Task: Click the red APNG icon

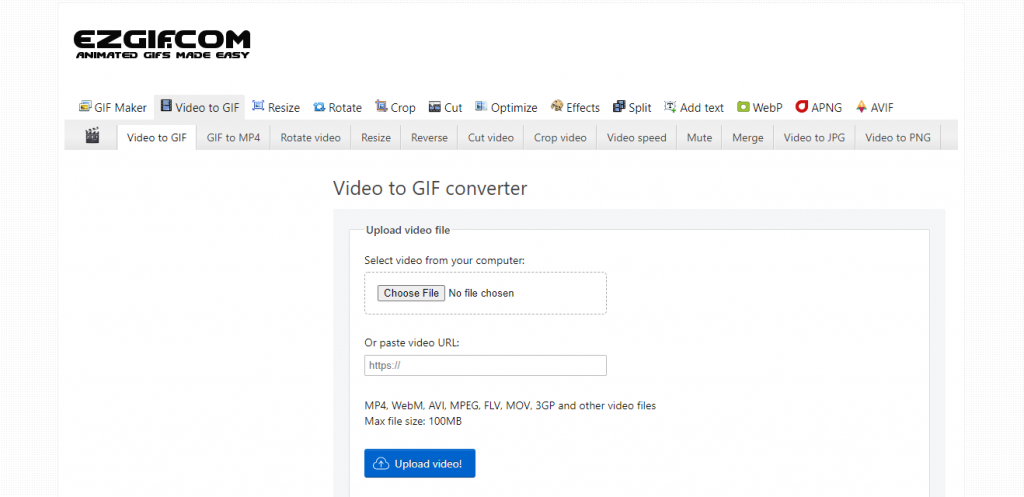Action: (x=802, y=107)
